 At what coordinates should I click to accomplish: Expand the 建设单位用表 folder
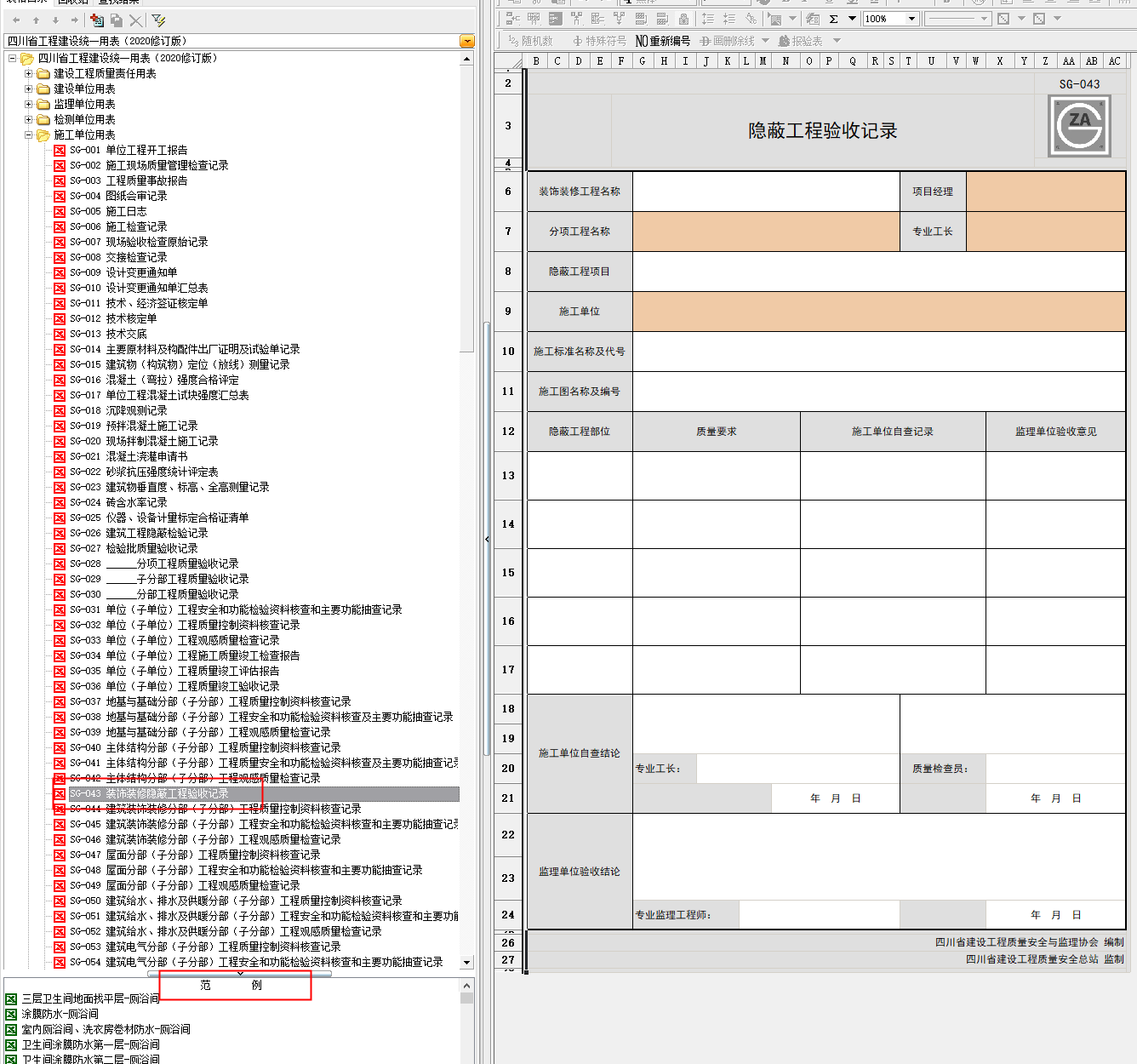coord(28,89)
